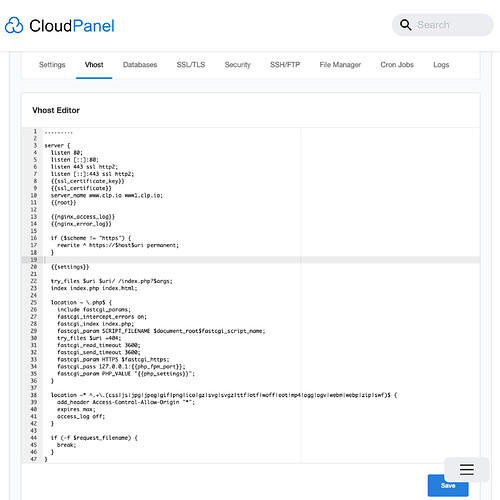The height and width of the screenshot is (500, 500).
Task: Click the 'index index.php index.html;' line
Action: point(94,288)
